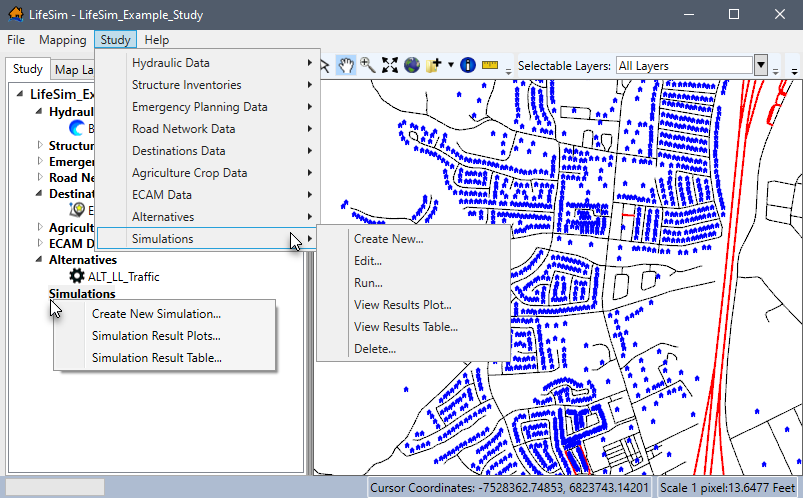Expand the Road Network tree node arrow
Viewport: 803px width, 498px height.
click(40, 177)
